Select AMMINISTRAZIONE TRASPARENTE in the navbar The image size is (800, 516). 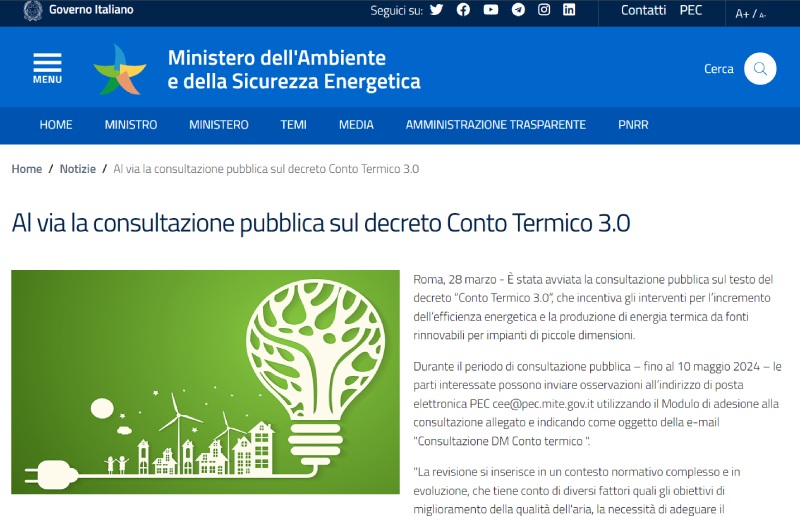coord(495,125)
